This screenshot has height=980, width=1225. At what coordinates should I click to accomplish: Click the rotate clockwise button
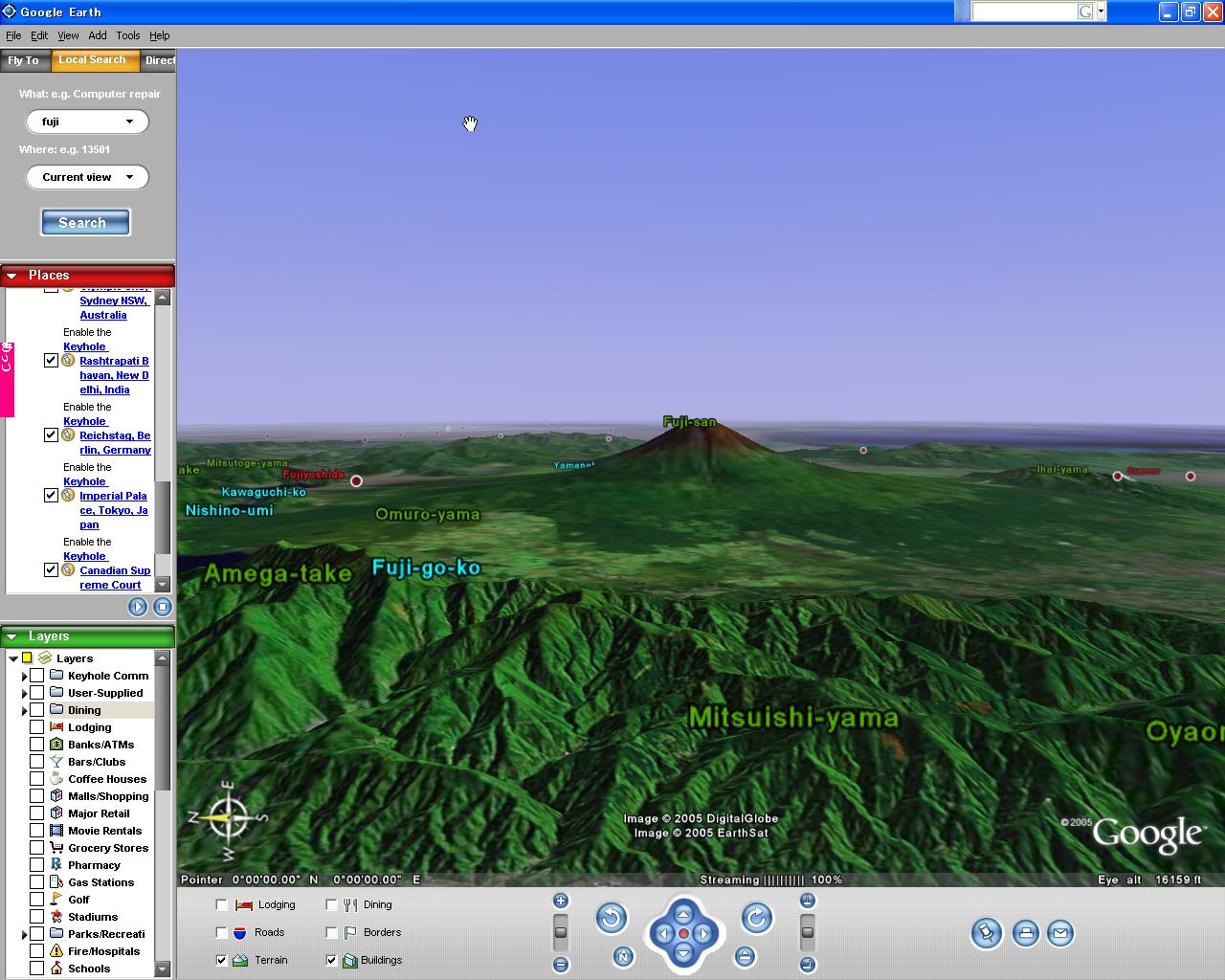[x=757, y=919]
